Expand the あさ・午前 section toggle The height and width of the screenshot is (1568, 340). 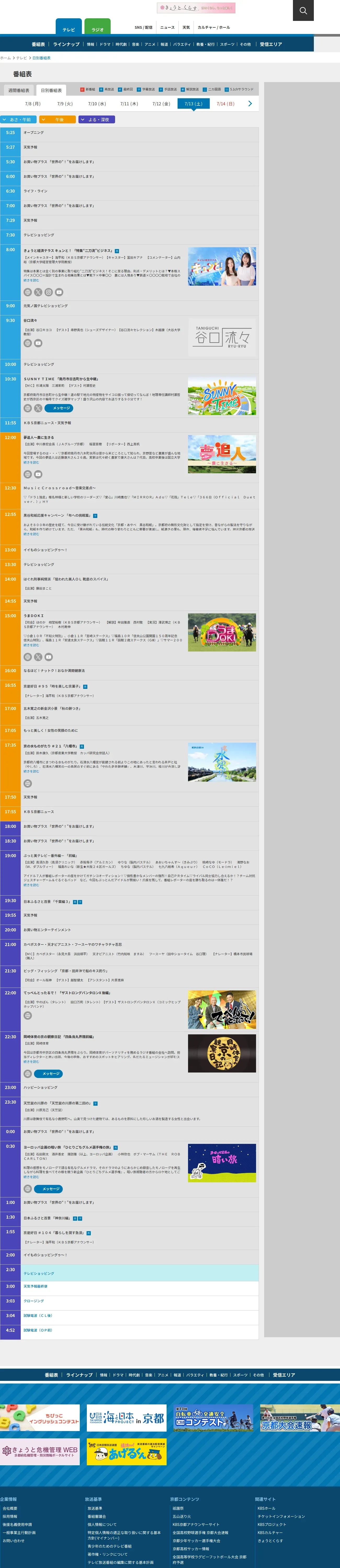(18, 120)
